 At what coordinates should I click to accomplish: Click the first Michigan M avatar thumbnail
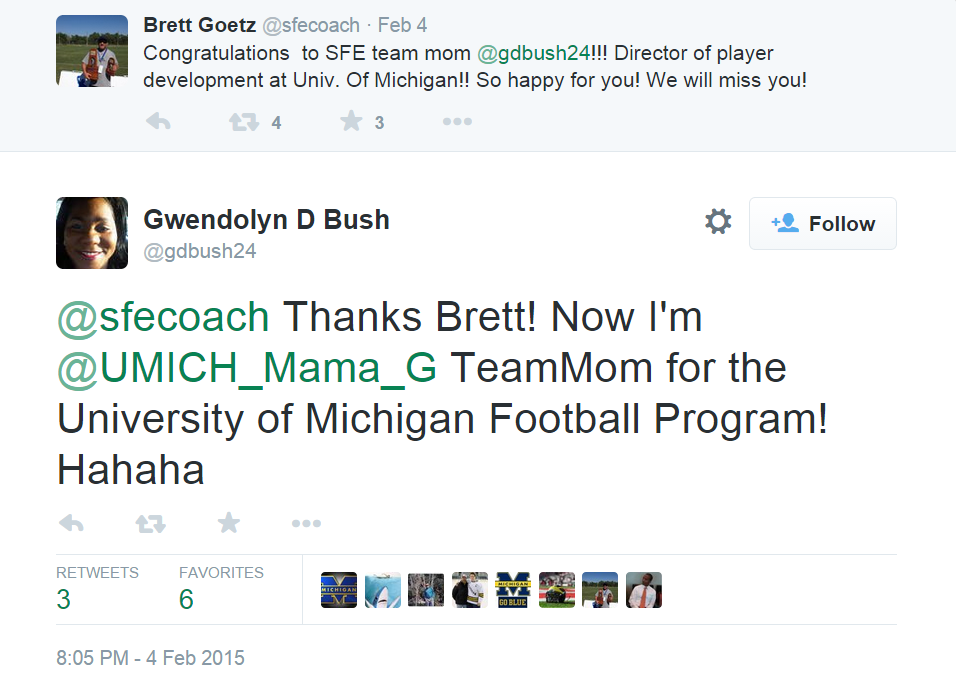(338, 590)
